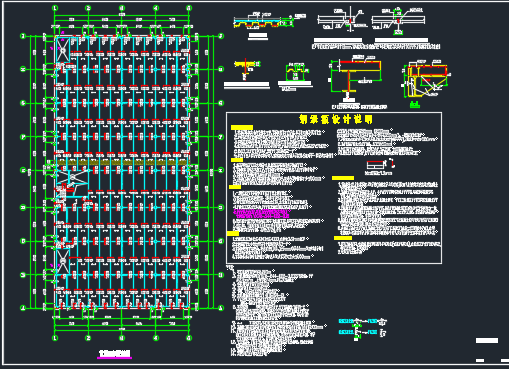Click grid axis bubble 2 above the plan
This screenshot has height=369, width=509.
(x=88, y=8)
